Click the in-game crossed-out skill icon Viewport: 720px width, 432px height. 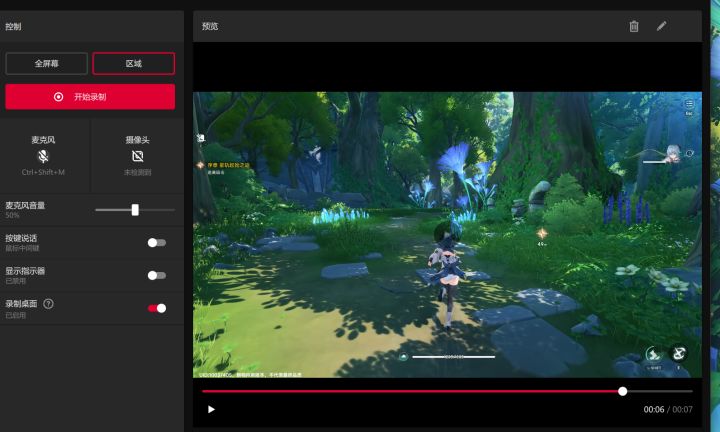tap(679, 353)
